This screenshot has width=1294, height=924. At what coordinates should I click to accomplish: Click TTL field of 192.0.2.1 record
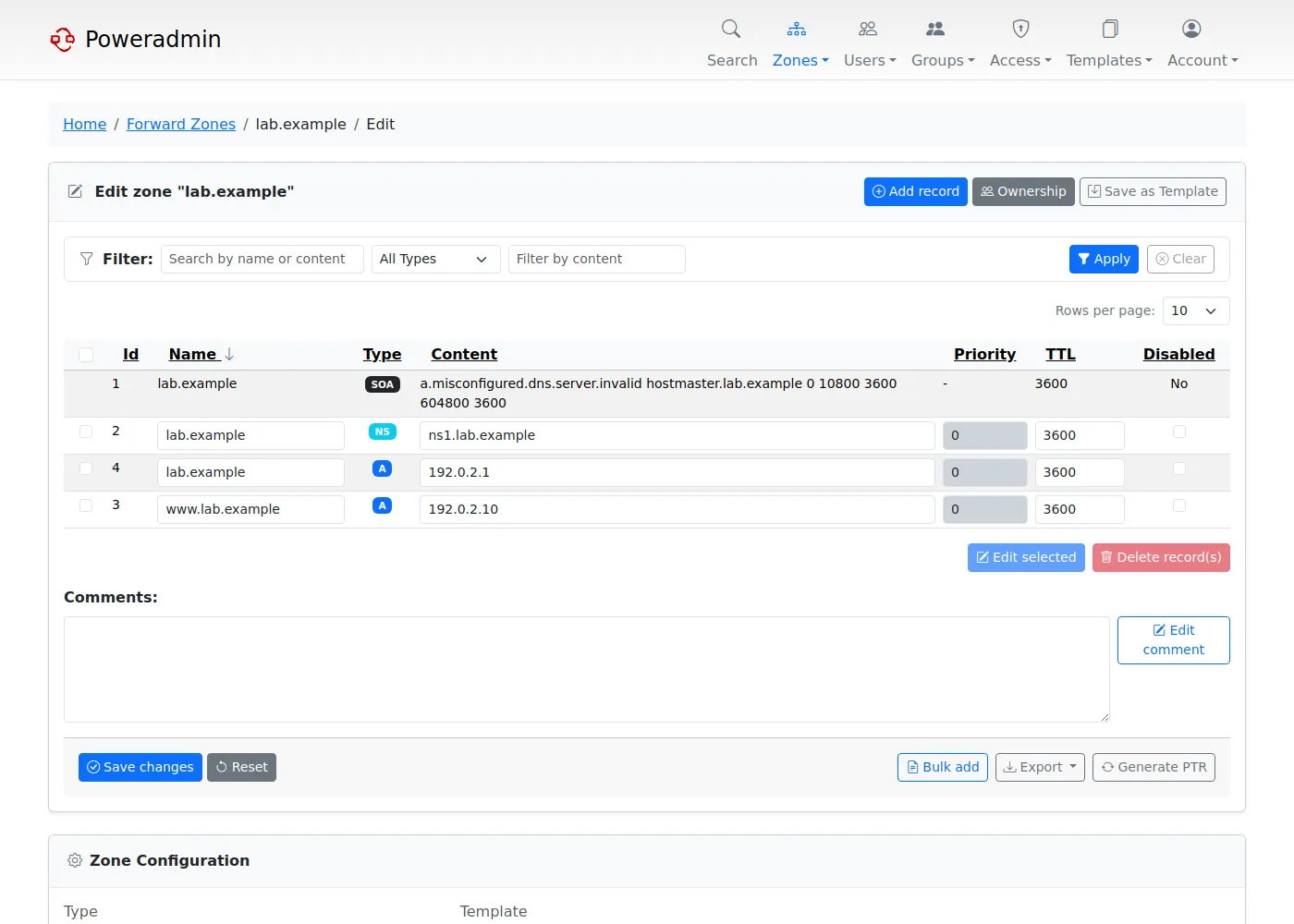coord(1080,472)
